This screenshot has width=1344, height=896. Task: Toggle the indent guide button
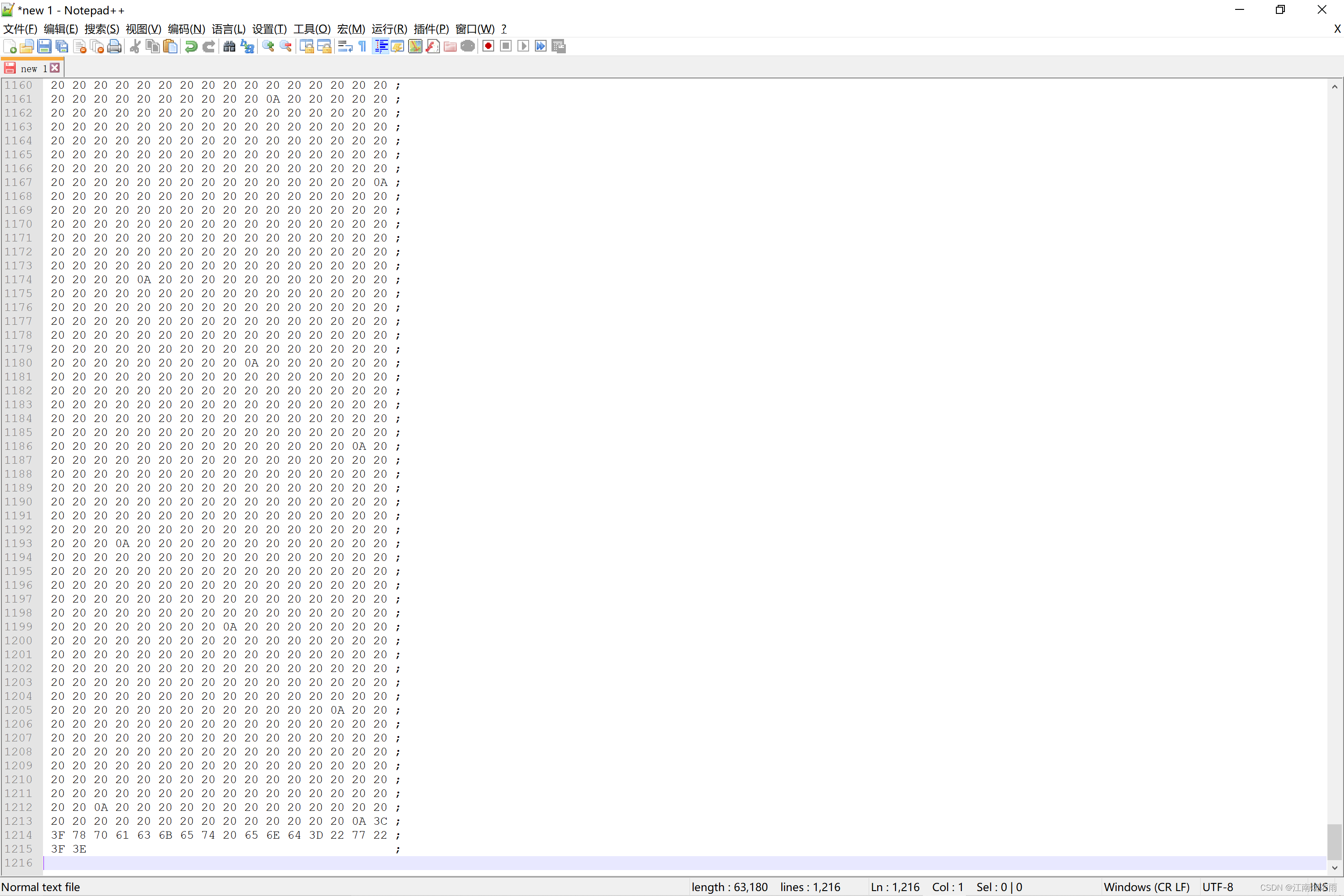[380, 46]
